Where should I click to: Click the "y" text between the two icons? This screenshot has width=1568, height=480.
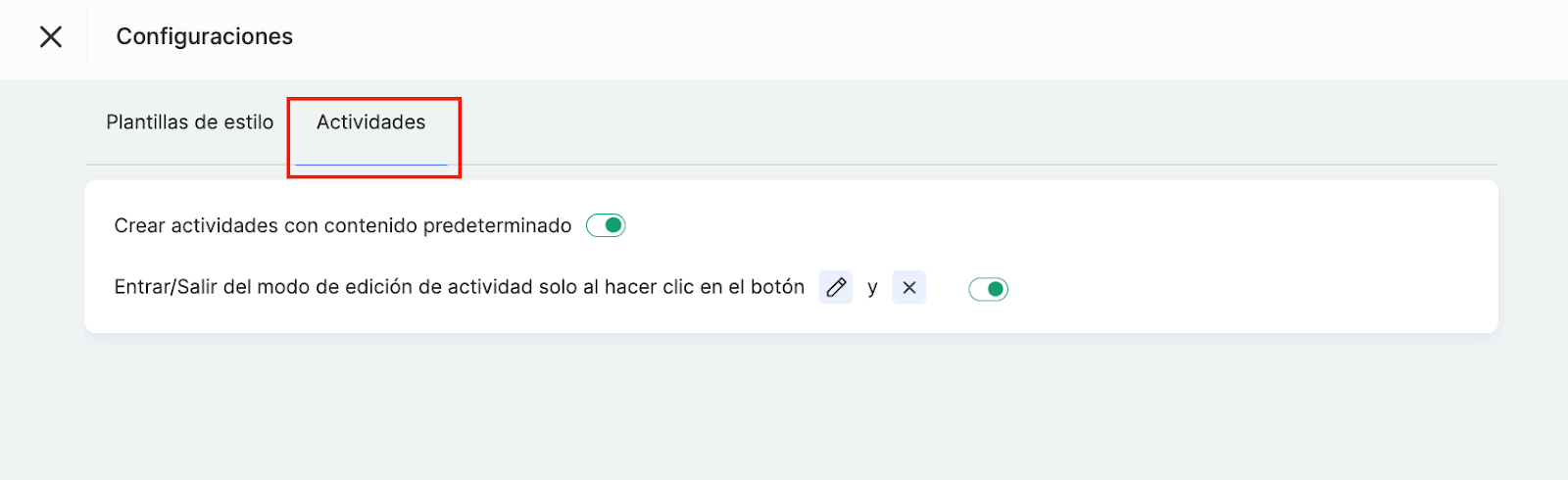[x=872, y=288]
